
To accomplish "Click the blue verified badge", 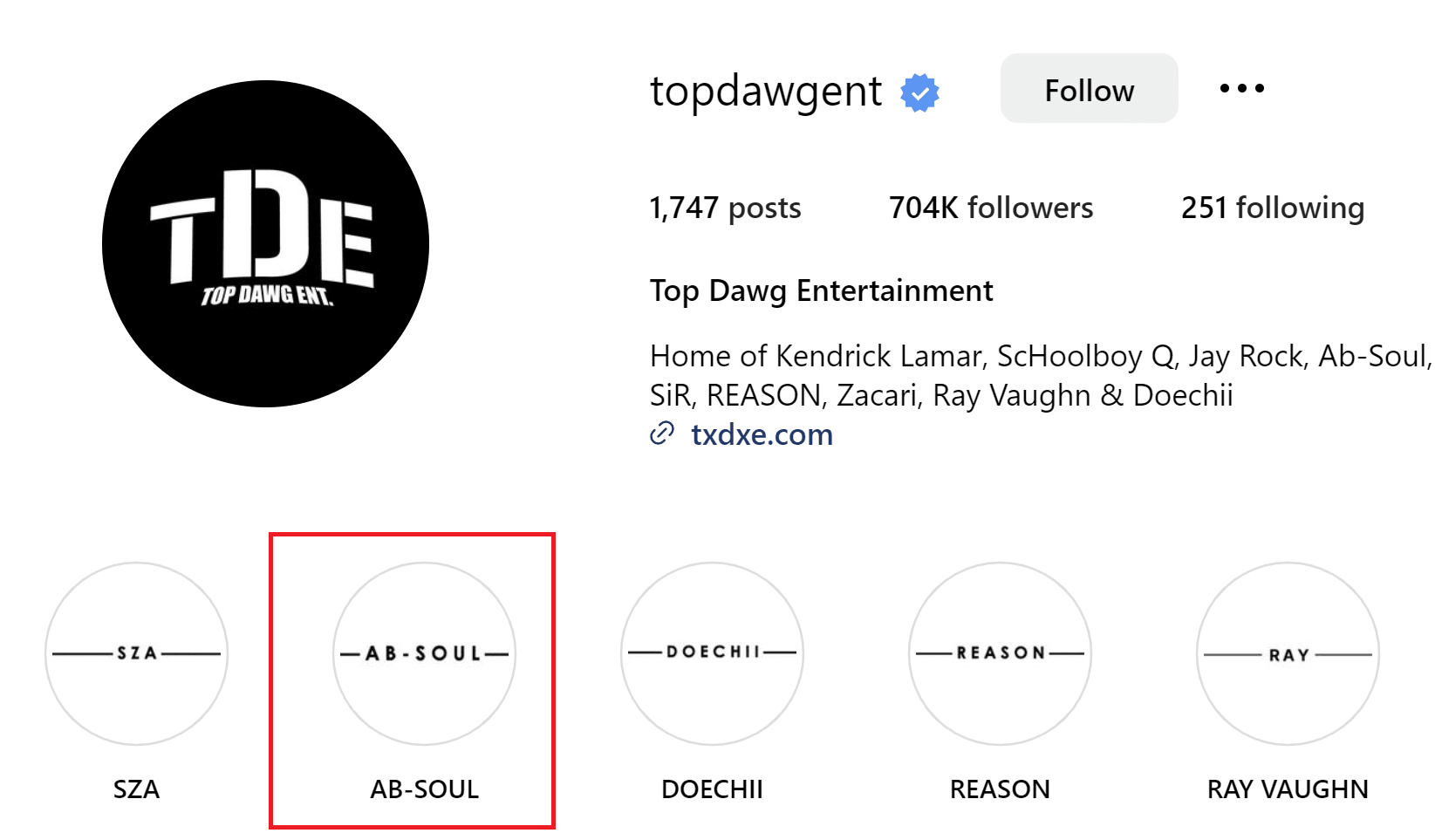I will pyautogui.click(x=919, y=92).
